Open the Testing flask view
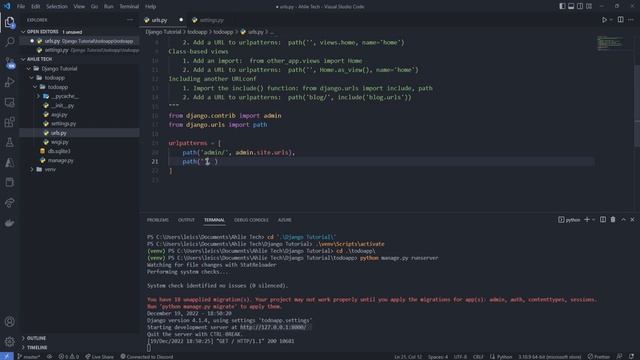Image resolution: width=640 pixels, height=360 pixels. pyautogui.click(x=9, y=142)
